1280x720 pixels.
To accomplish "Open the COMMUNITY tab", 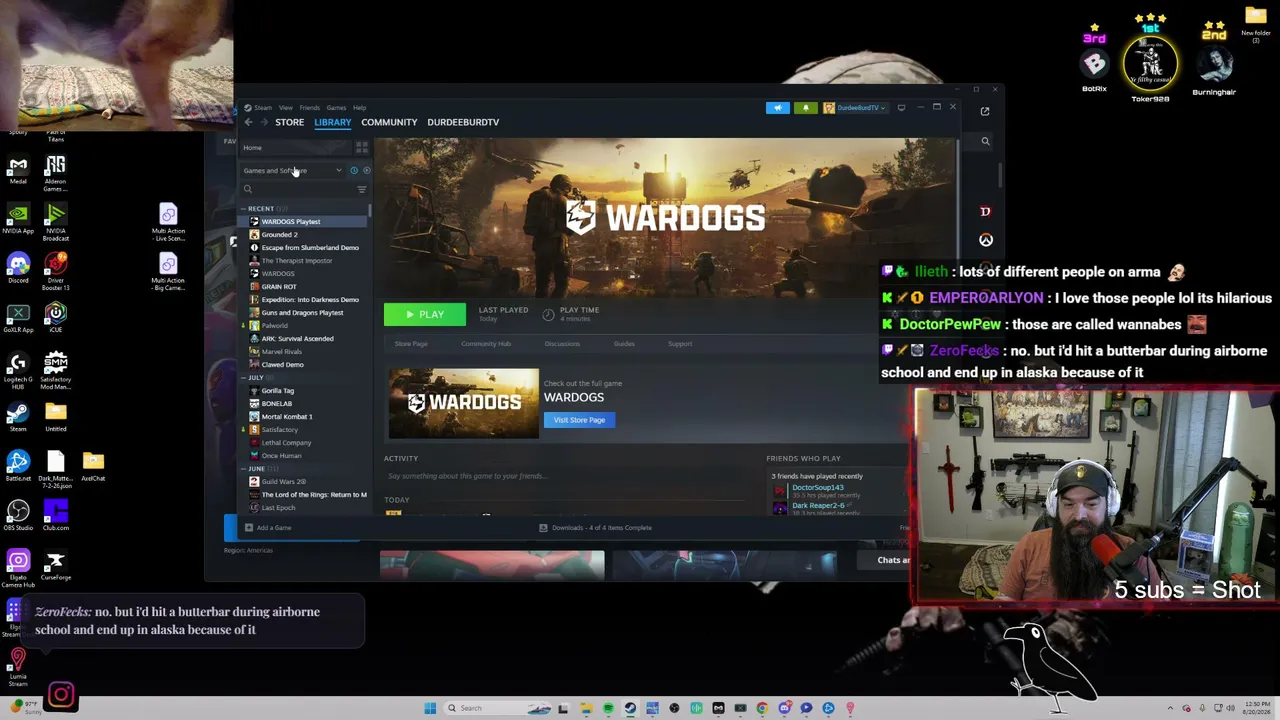I will coord(389,122).
